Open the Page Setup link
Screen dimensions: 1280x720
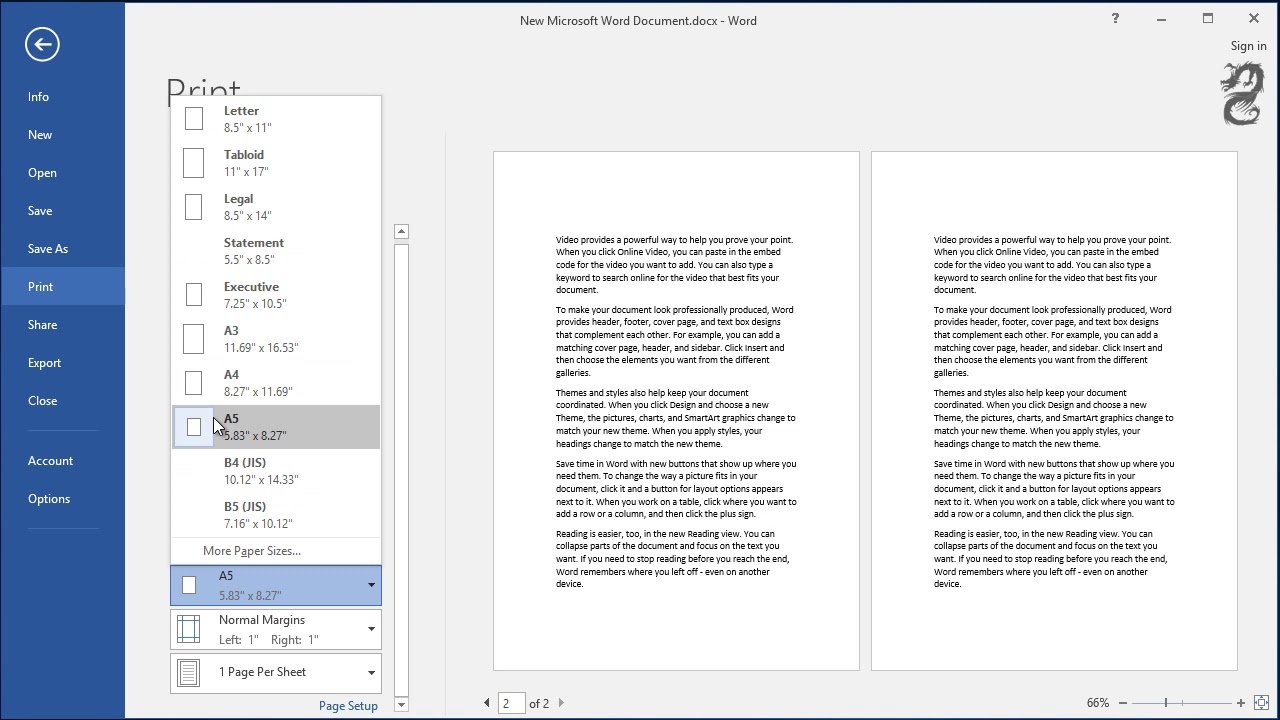348,706
